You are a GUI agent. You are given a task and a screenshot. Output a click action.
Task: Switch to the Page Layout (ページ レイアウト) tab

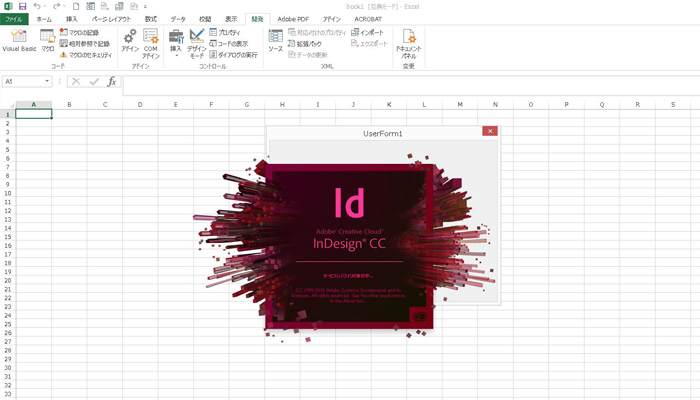click(111, 19)
